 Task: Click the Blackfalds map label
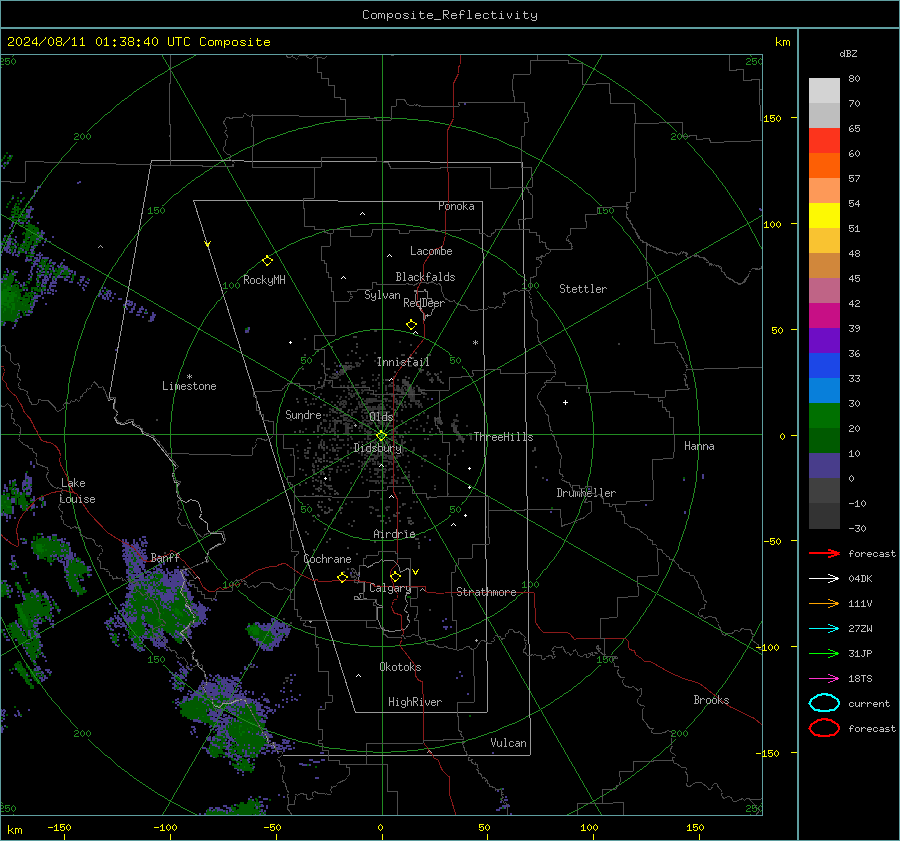[425, 277]
